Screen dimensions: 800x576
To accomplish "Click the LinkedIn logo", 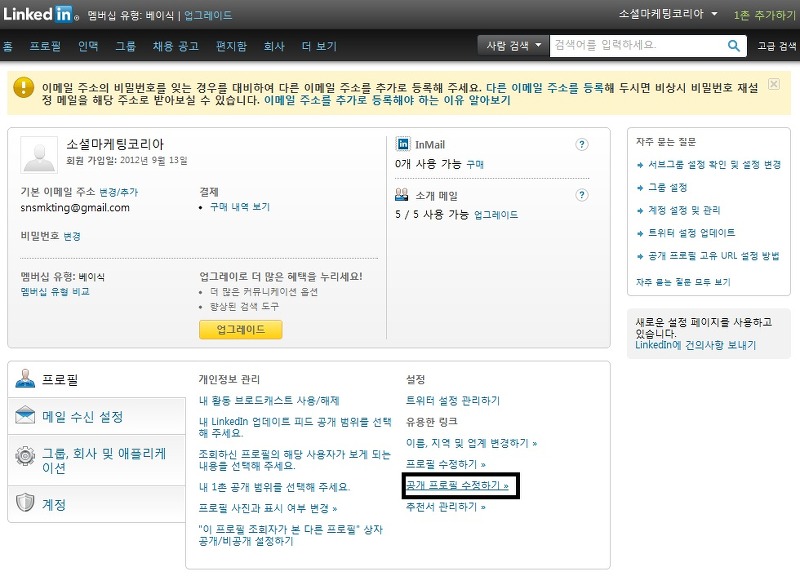I will pyautogui.click(x=40, y=14).
